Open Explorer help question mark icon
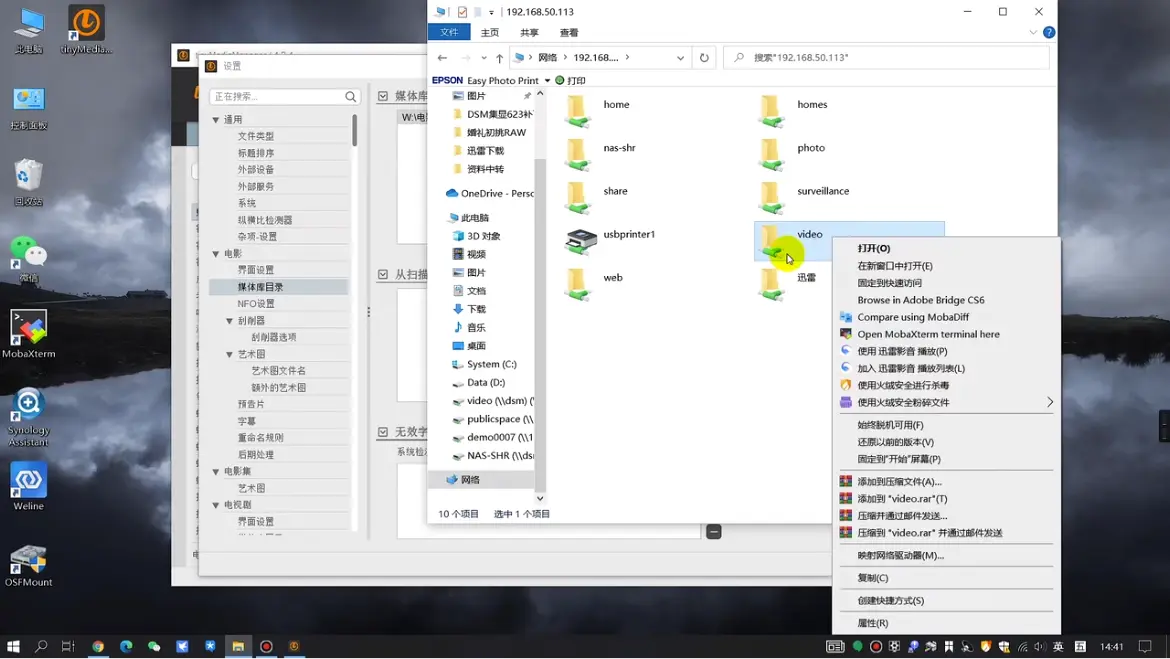1170x659 pixels. (x=1049, y=32)
